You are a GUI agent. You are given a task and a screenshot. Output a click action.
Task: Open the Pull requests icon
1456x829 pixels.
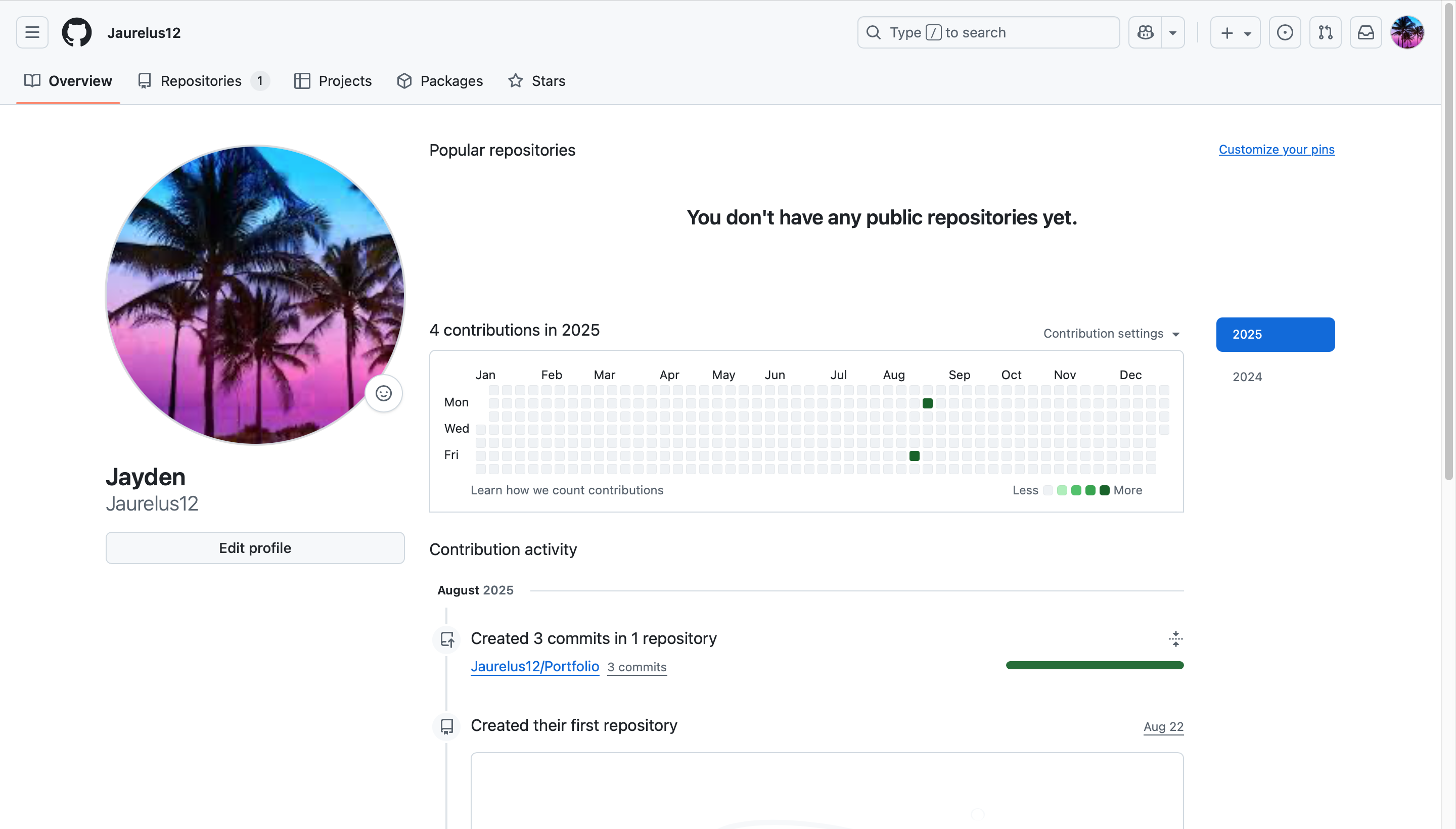tap(1325, 32)
